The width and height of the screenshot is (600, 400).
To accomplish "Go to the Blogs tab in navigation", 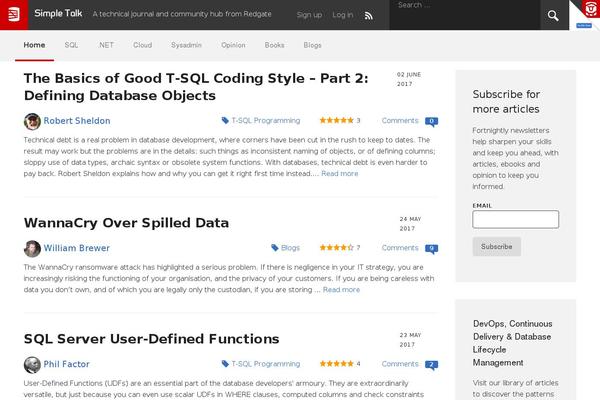I will [312, 45].
